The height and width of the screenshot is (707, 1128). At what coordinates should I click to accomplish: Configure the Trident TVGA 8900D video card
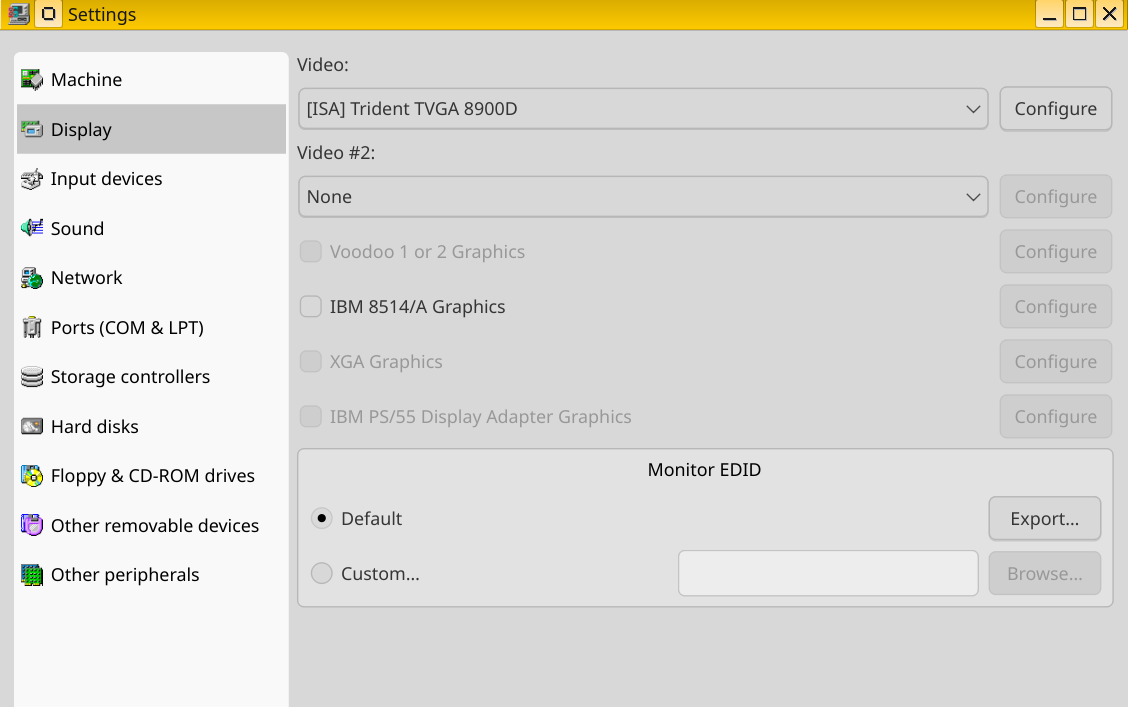[1055, 109]
